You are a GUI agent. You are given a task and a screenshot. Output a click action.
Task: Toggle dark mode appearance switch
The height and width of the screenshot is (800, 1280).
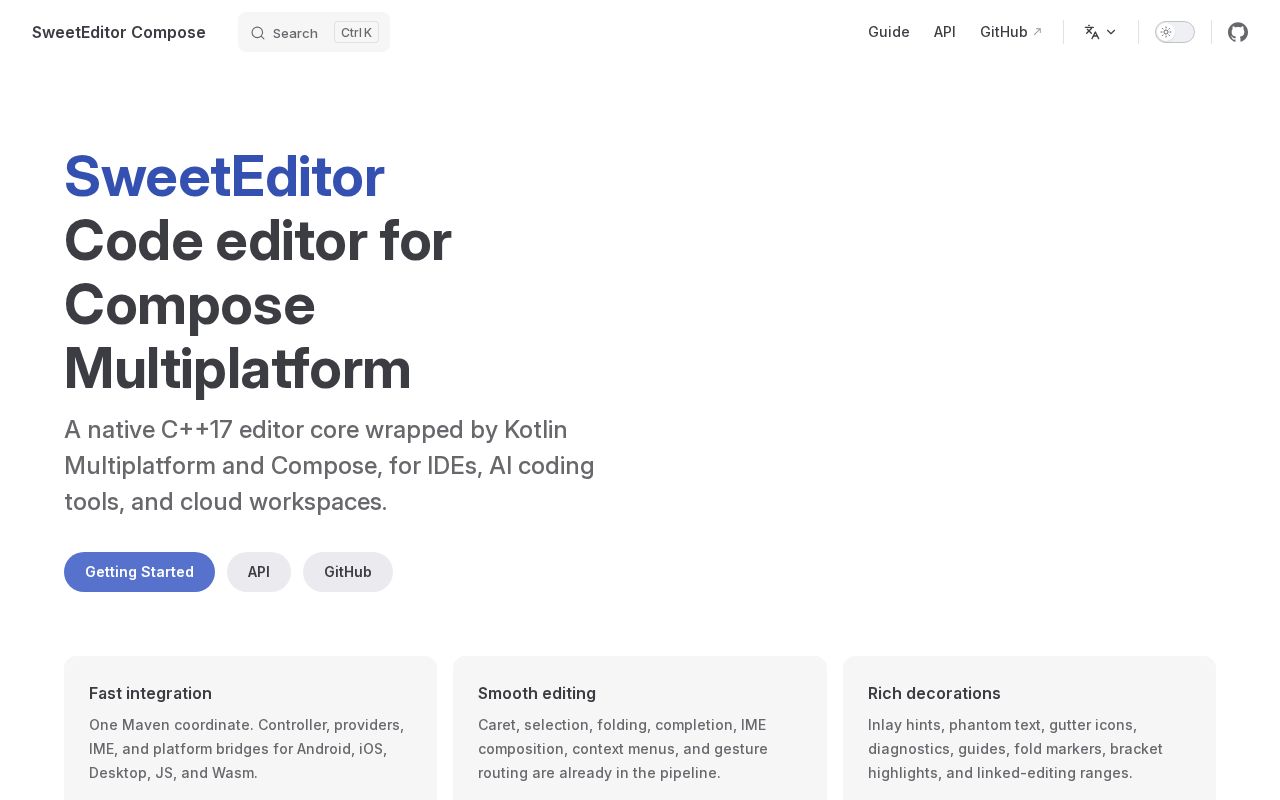1175,32
